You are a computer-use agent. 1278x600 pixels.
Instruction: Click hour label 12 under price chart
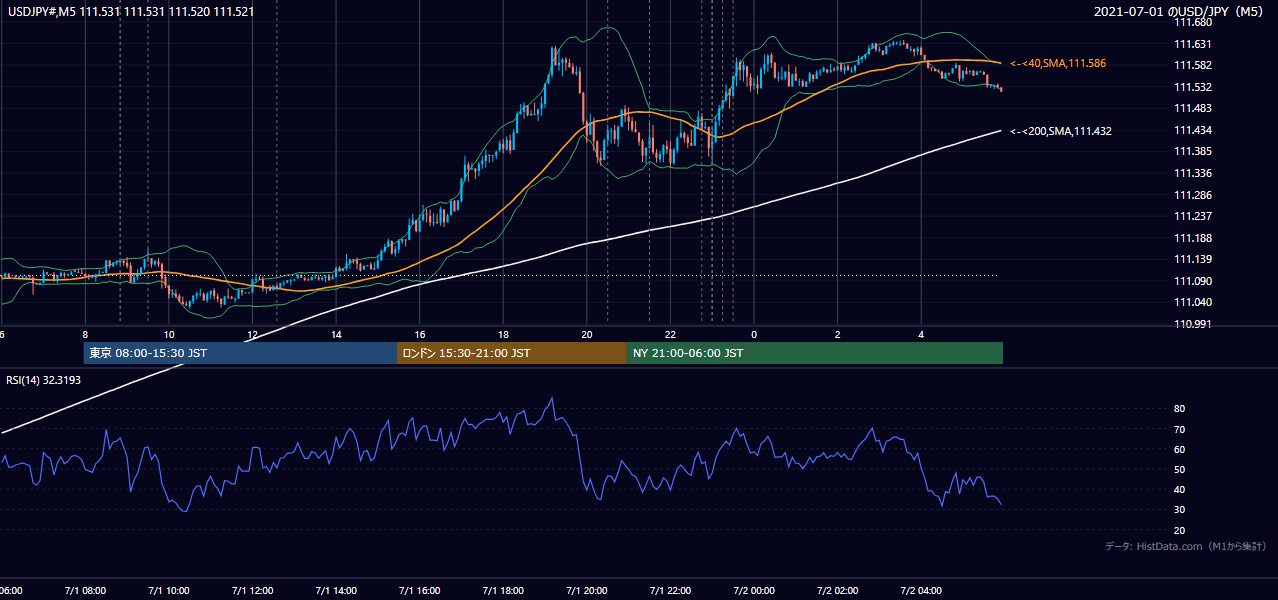tap(252, 335)
